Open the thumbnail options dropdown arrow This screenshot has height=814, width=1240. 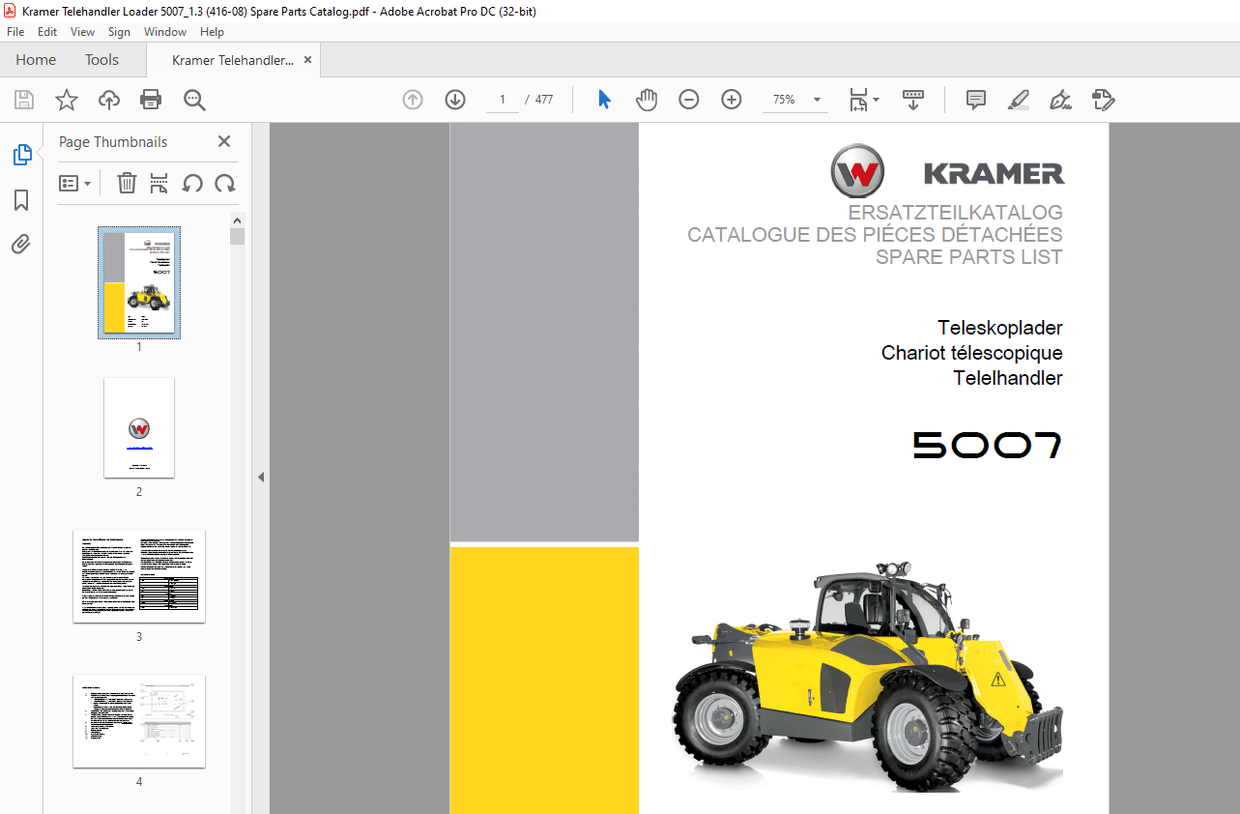pos(86,183)
